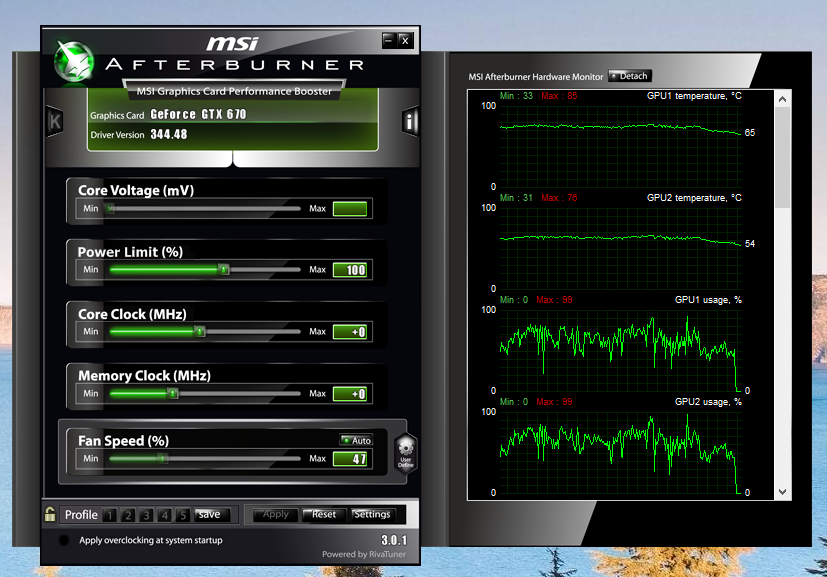Click the hardware monitor scroll up arrow
Screen dimensions: 827x577
point(782,99)
